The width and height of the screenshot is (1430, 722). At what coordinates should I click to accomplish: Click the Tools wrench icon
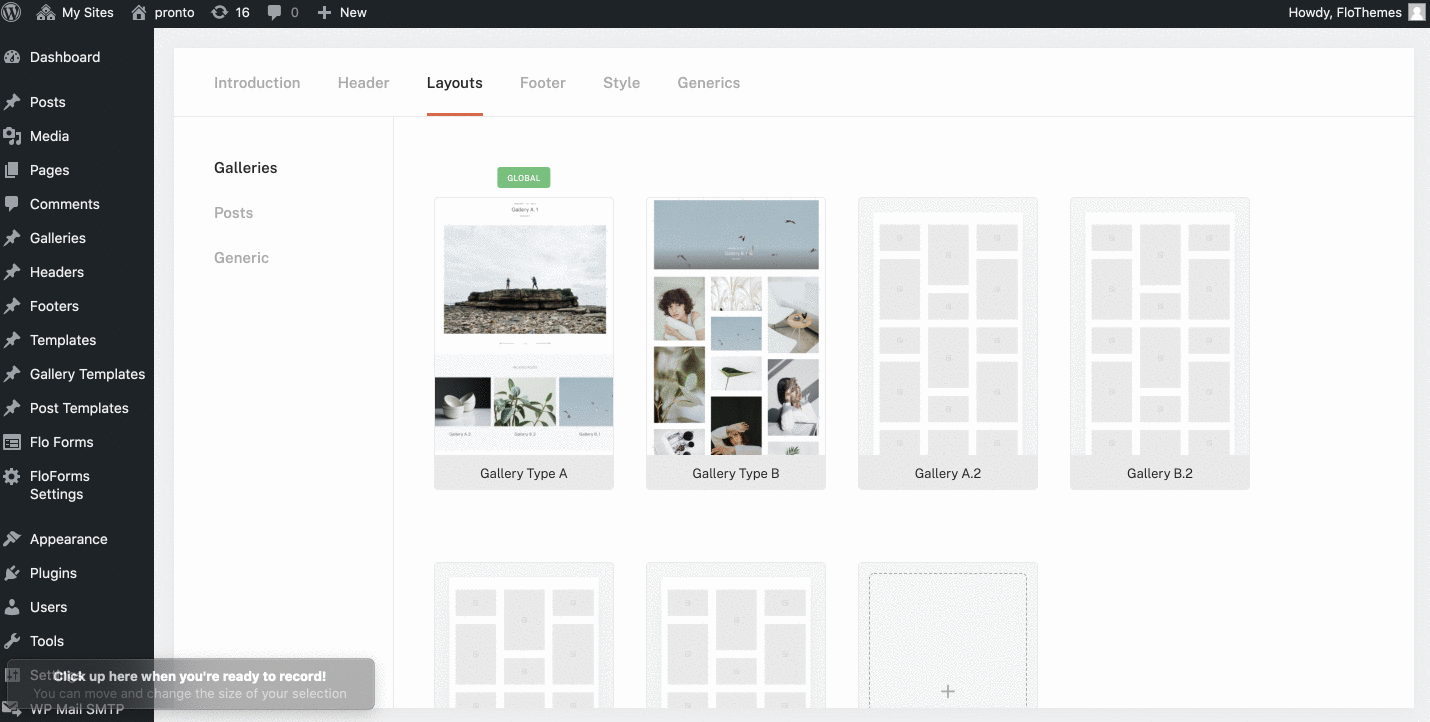click(12, 641)
